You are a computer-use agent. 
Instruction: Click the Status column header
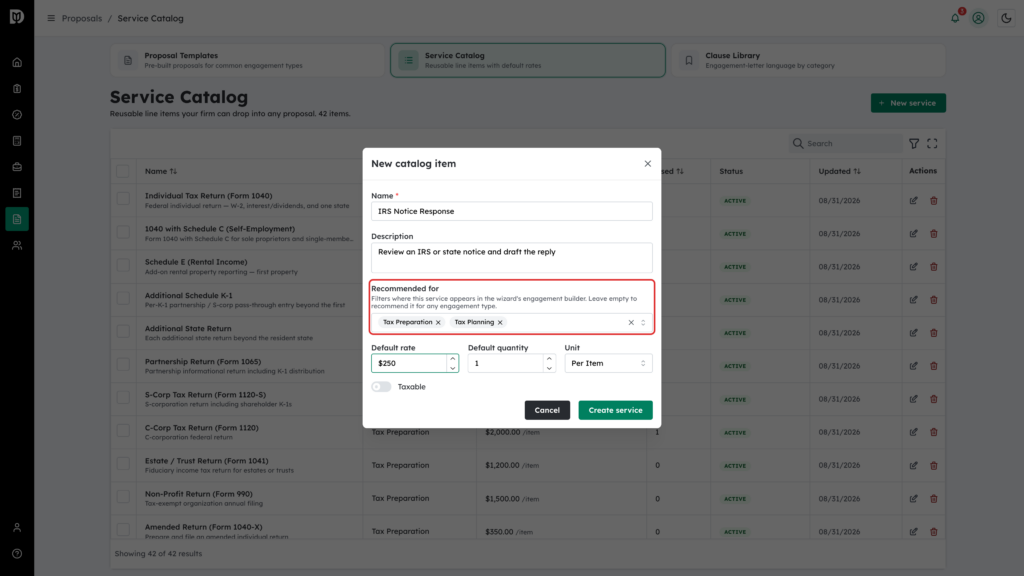(x=731, y=171)
